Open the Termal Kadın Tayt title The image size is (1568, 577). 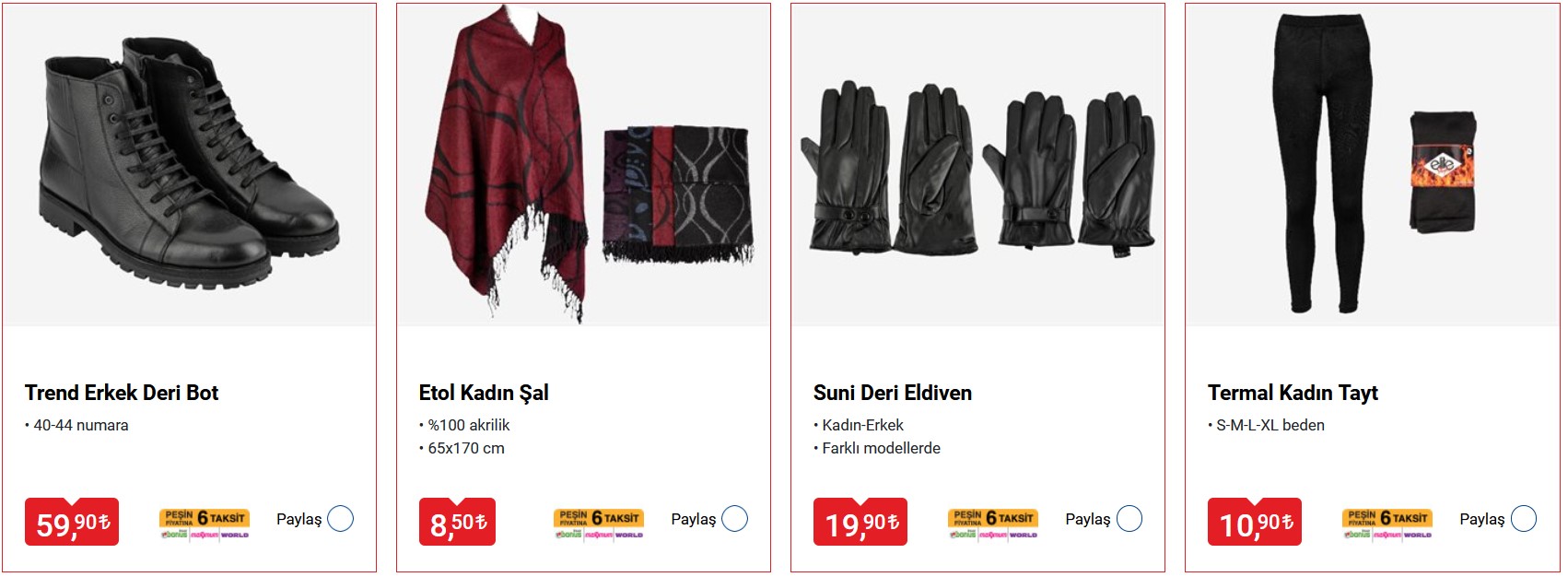click(x=1293, y=393)
